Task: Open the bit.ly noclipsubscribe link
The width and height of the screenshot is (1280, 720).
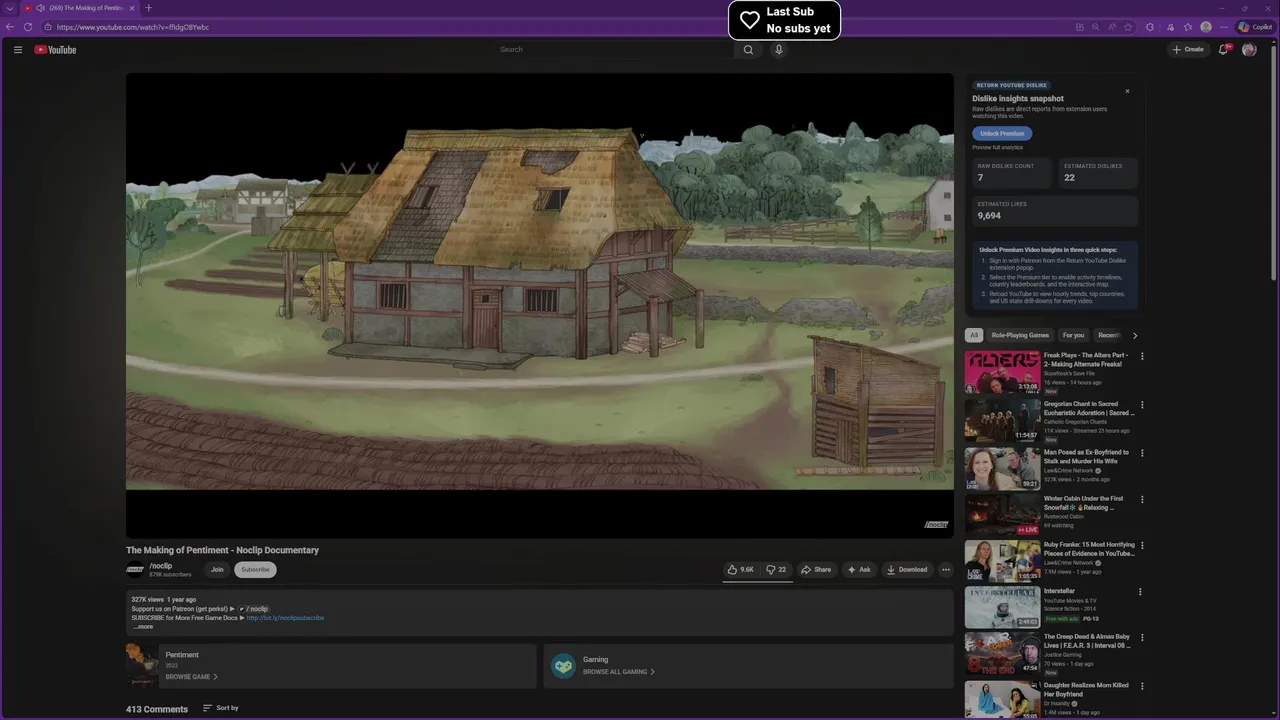Action: click(285, 618)
